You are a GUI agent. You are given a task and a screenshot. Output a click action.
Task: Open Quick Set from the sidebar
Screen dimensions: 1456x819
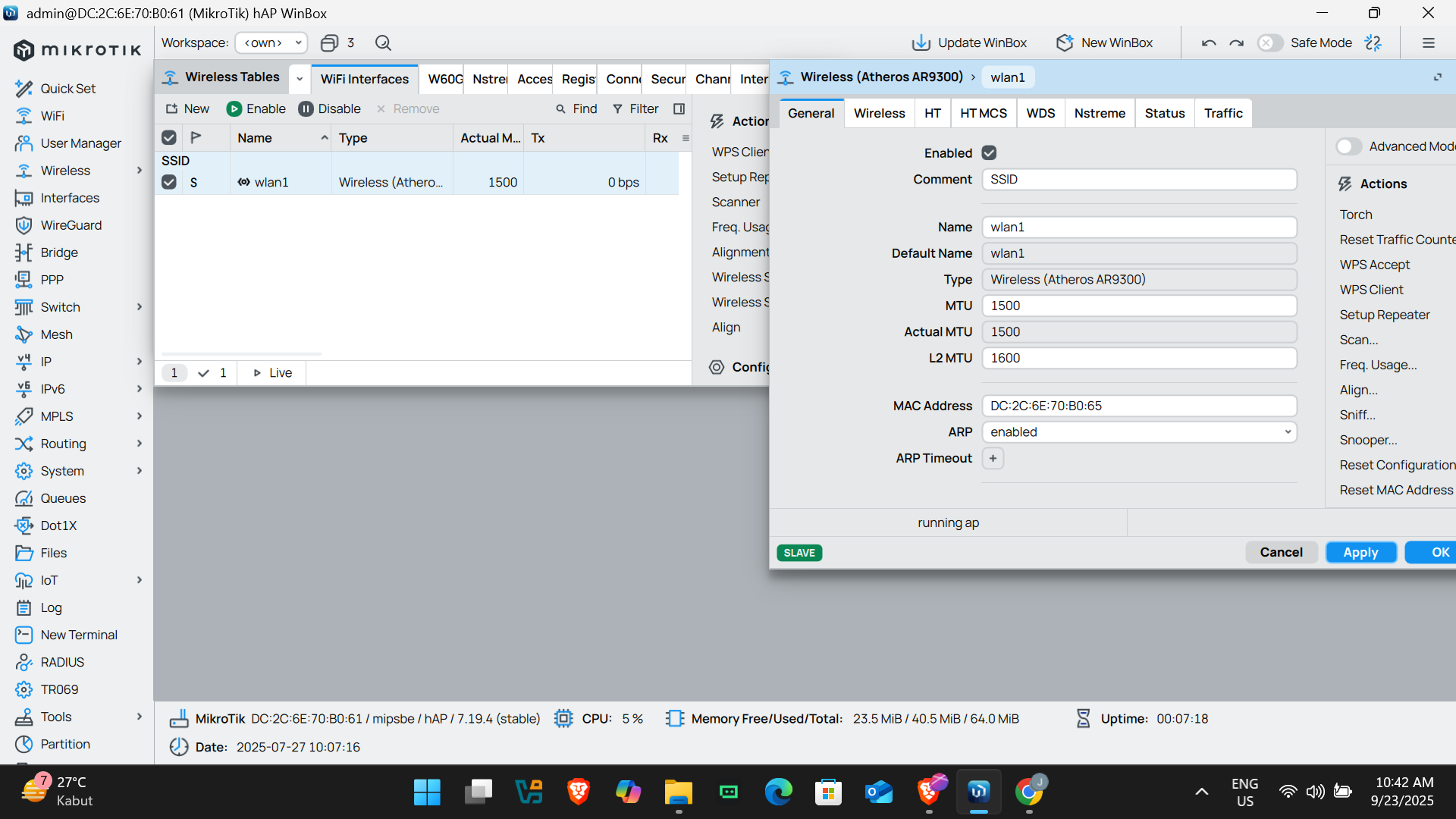[x=67, y=88]
